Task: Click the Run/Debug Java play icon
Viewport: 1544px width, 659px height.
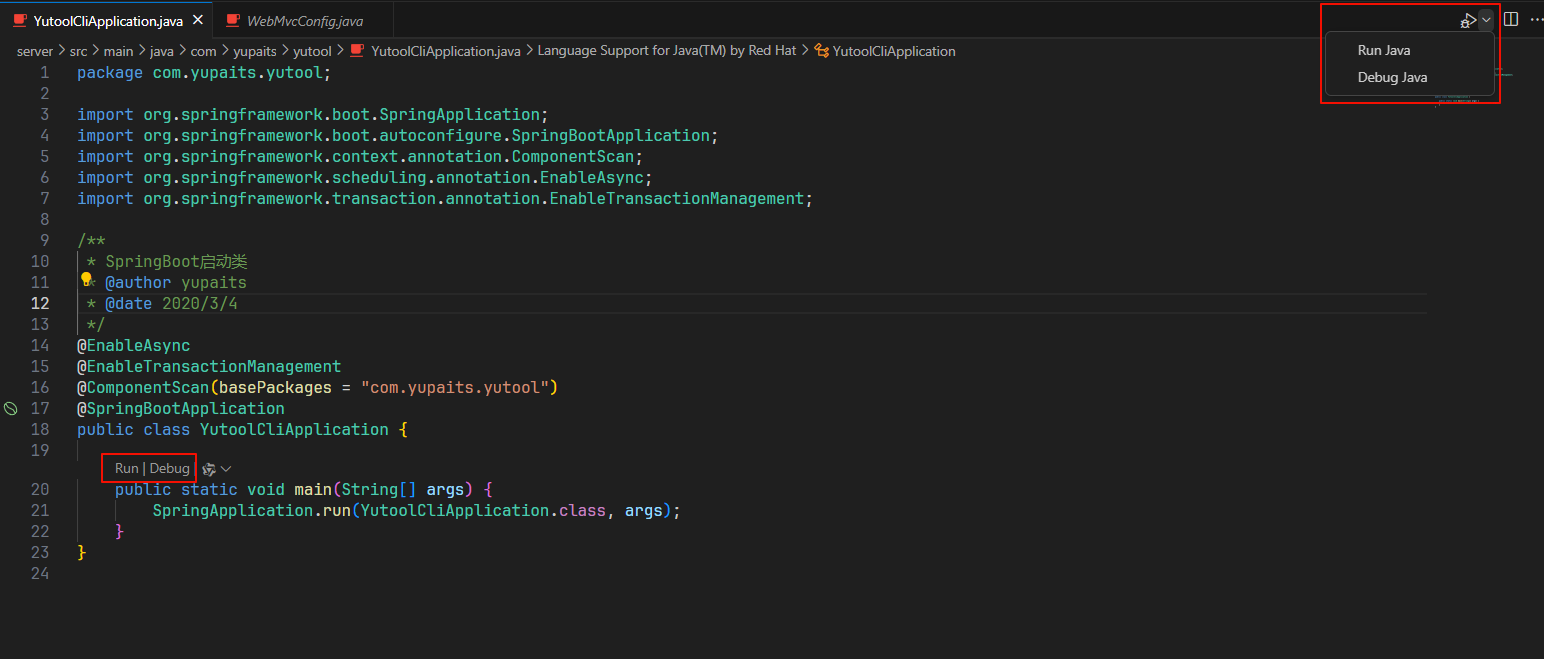Action: click(x=1467, y=20)
